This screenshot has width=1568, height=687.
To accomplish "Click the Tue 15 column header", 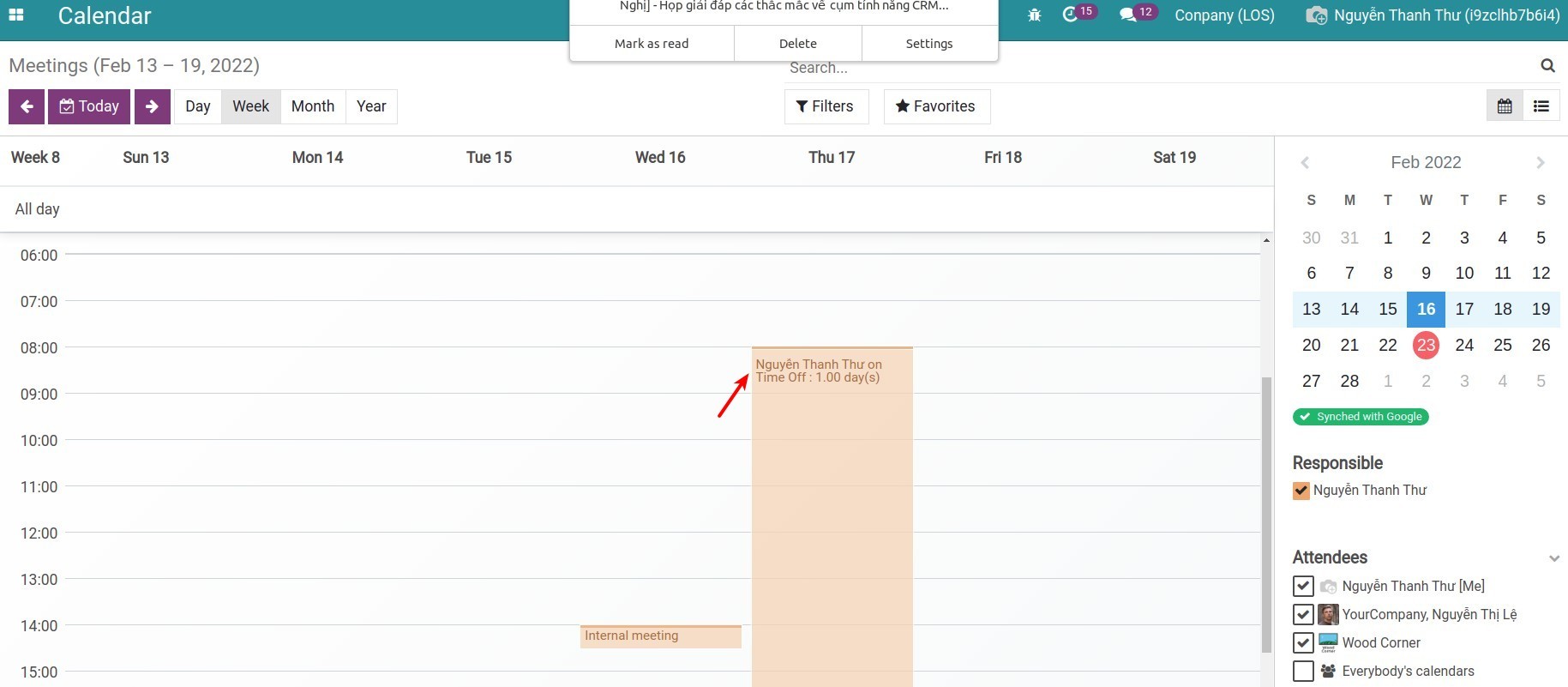I will [489, 158].
